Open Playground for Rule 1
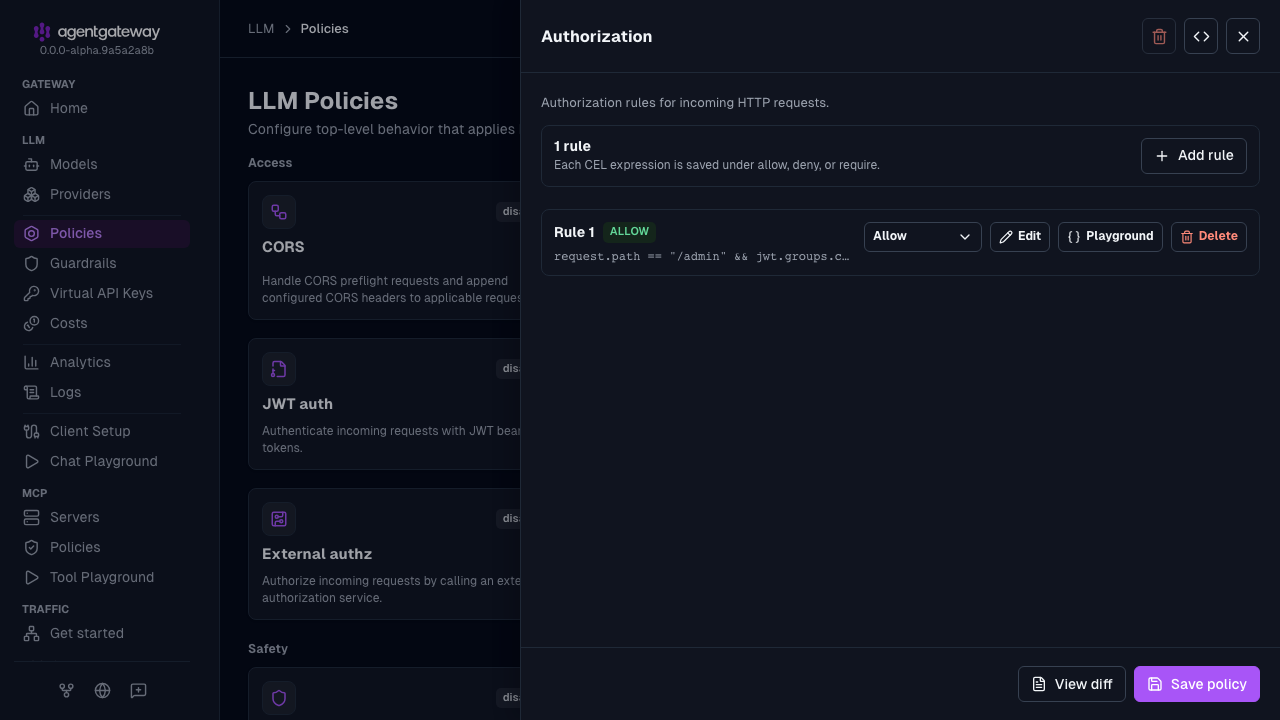Screen dimensions: 1280x720 1110,237
